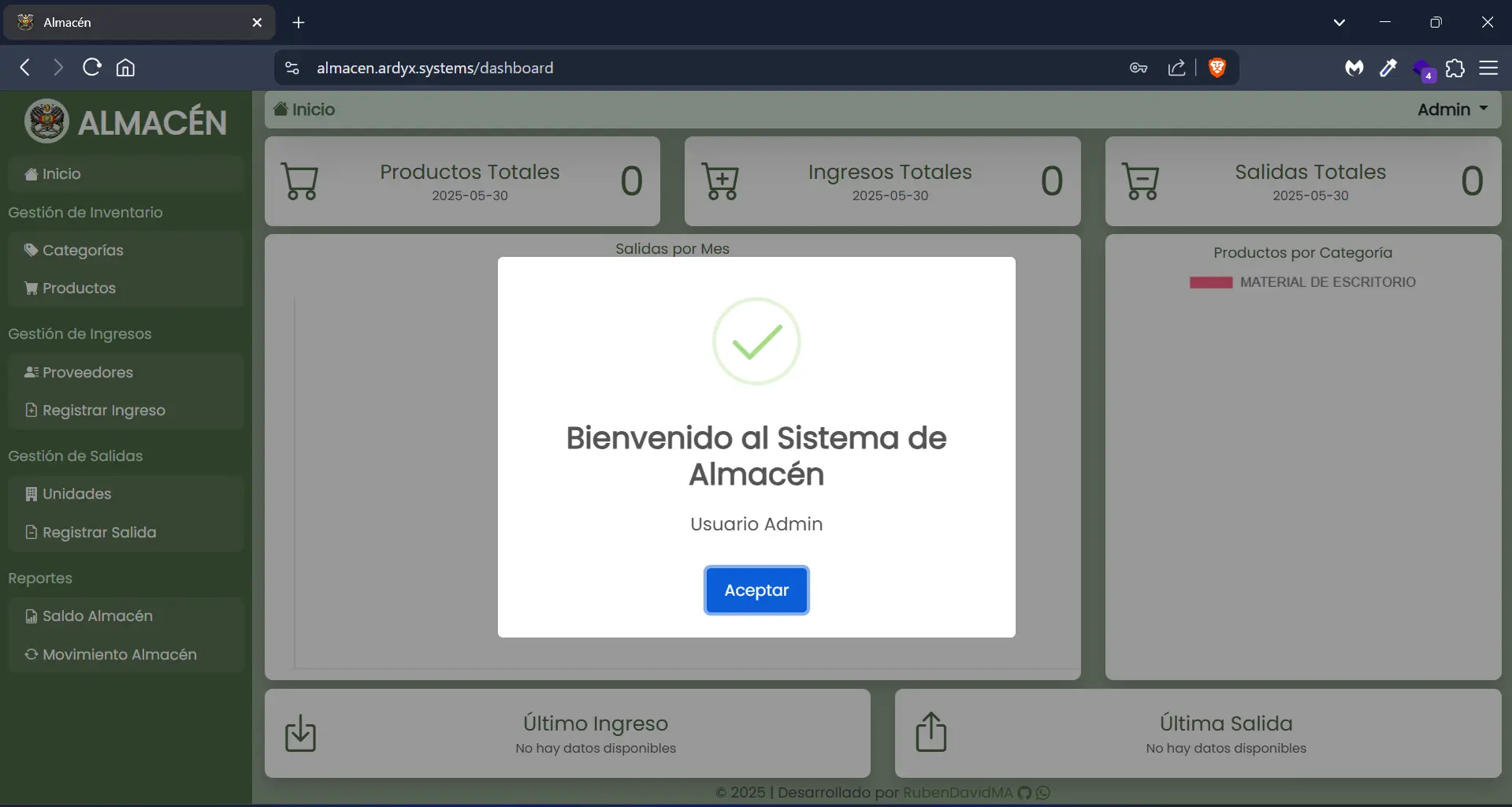Screen dimensions: 1512x807
Task: Open the Categorías section from the sidebar
Action: [x=82, y=250]
